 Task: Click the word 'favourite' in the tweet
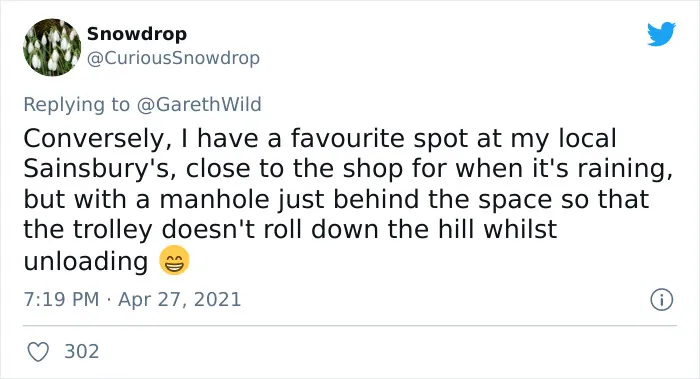348,138
